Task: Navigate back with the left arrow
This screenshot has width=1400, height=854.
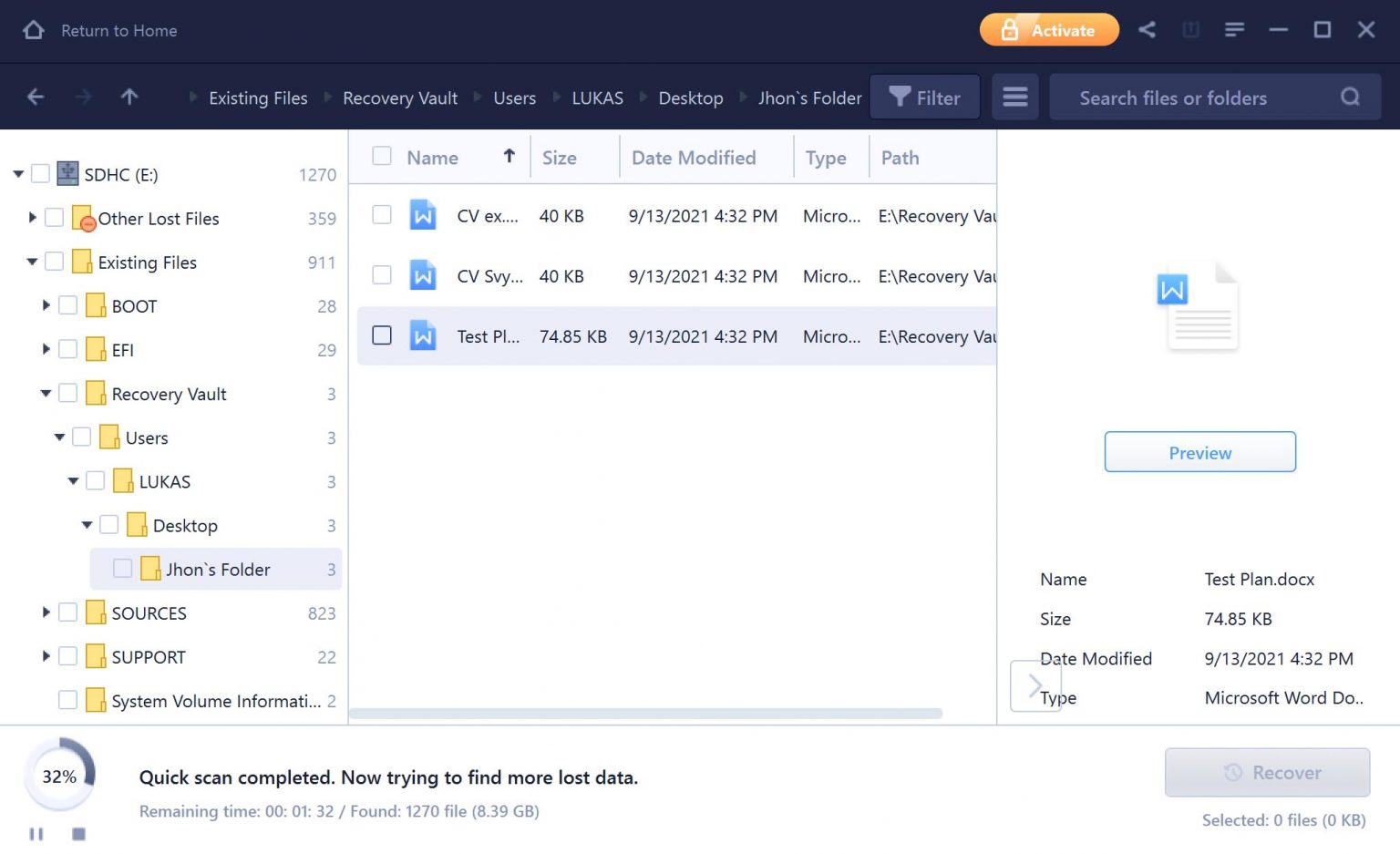Action: click(36, 96)
